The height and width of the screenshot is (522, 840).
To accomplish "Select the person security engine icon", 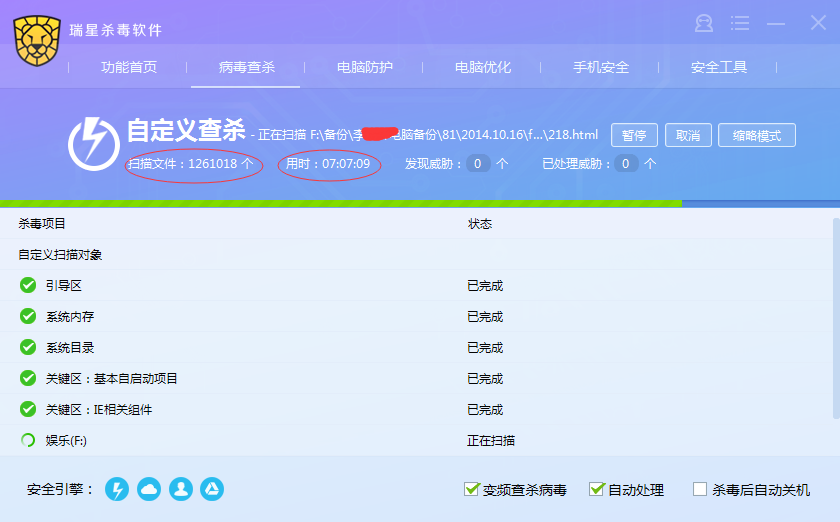I will (x=181, y=489).
